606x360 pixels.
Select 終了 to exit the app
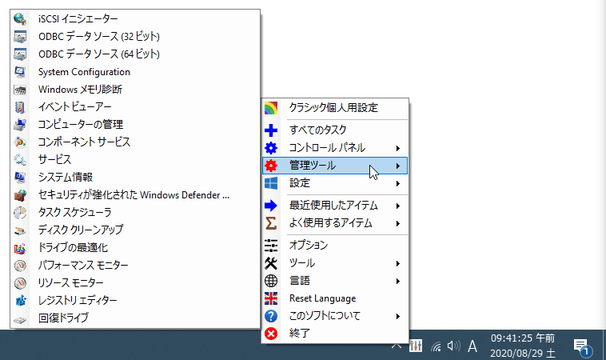(x=335, y=334)
